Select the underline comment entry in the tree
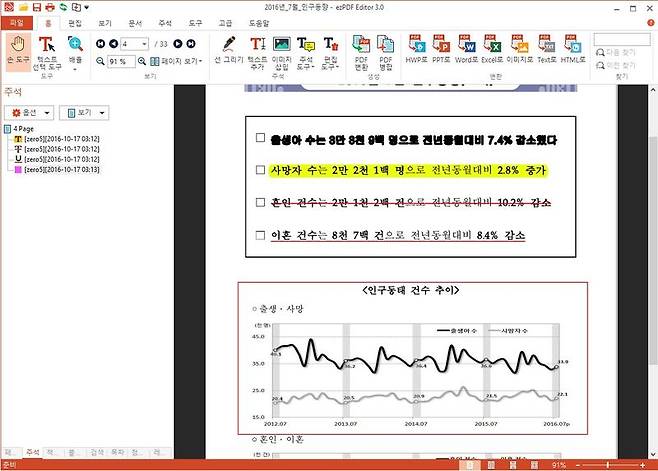The width and height of the screenshot is (658, 471). [x=57, y=159]
